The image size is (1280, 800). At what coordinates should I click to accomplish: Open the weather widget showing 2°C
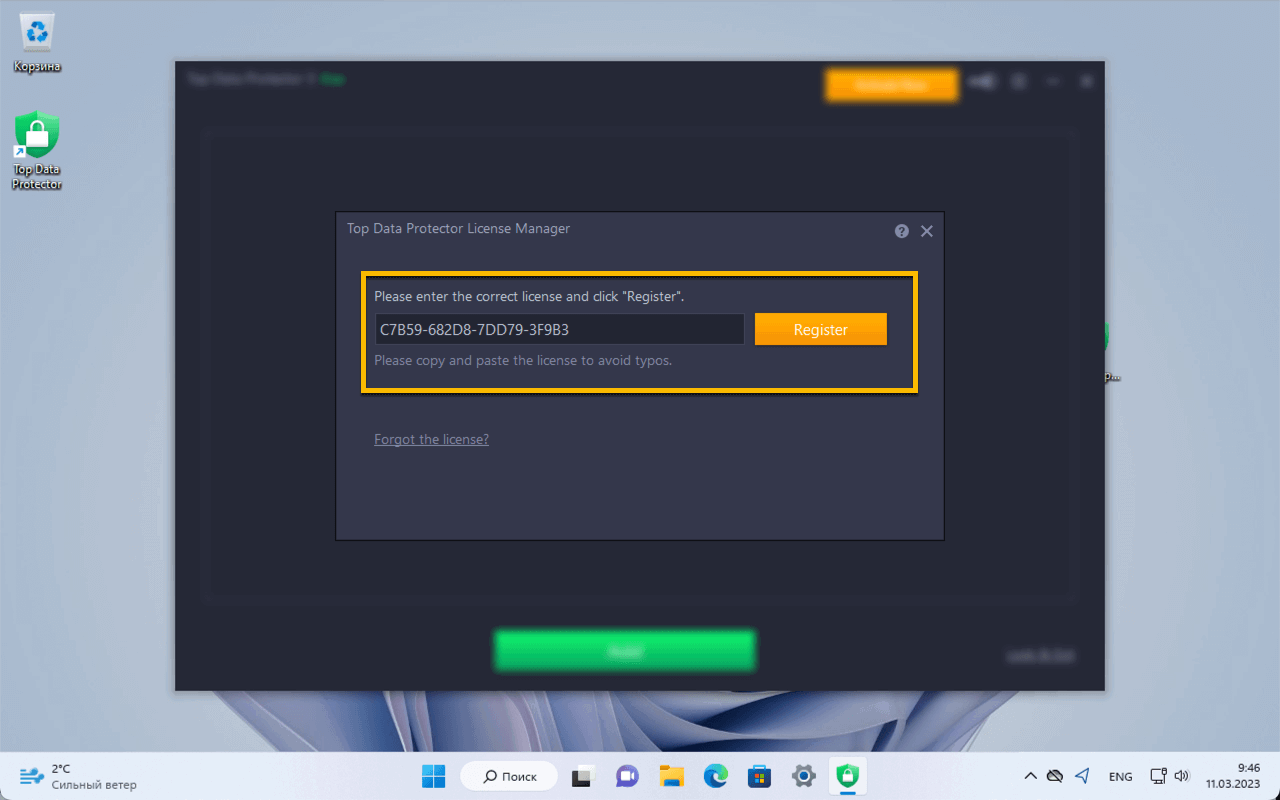(x=78, y=776)
